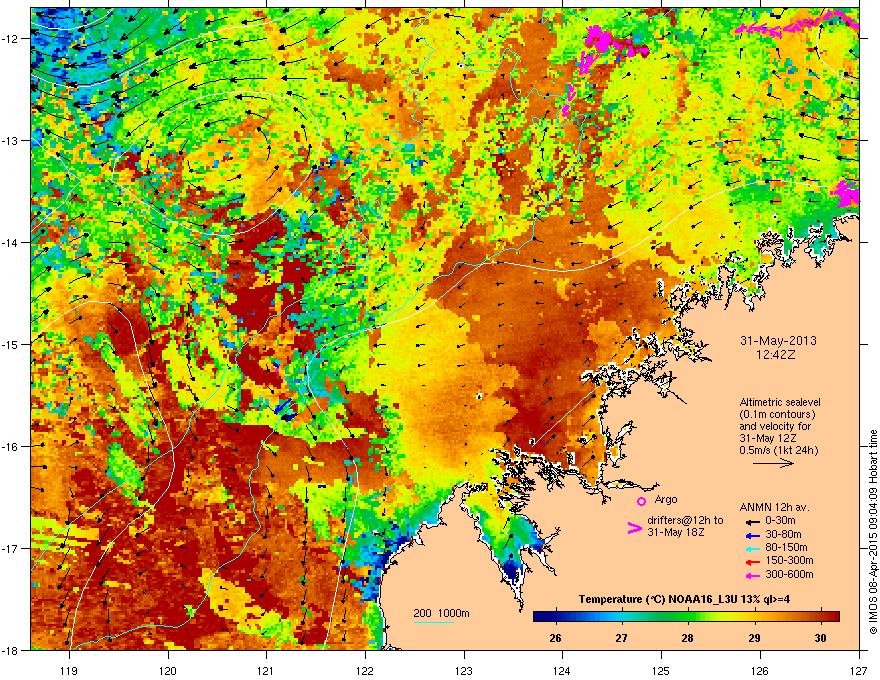Click the magenta Argo circle legend marker
The height and width of the screenshot is (680, 880).
click(x=641, y=501)
